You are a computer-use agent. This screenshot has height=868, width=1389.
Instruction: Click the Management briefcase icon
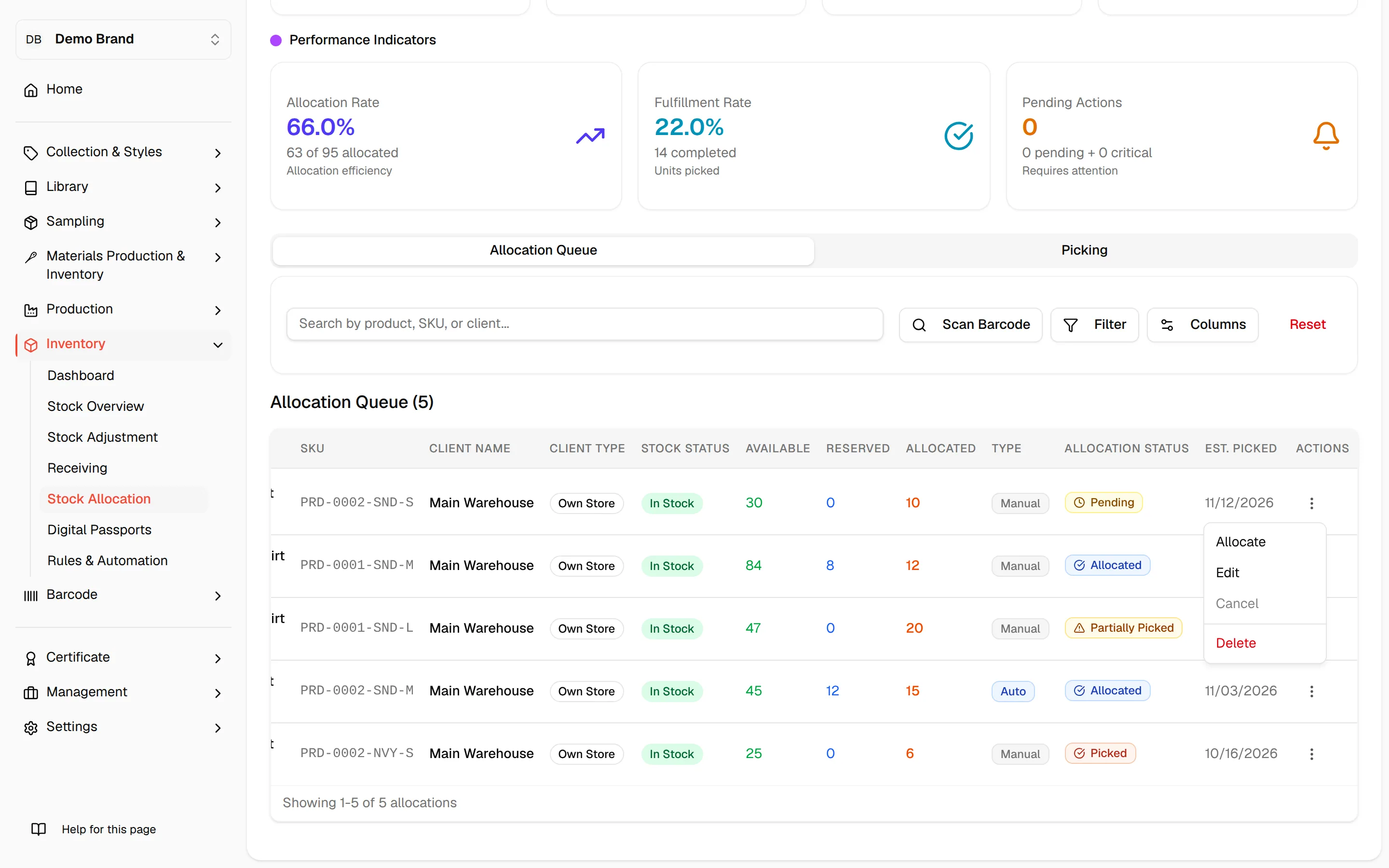click(31, 693)
